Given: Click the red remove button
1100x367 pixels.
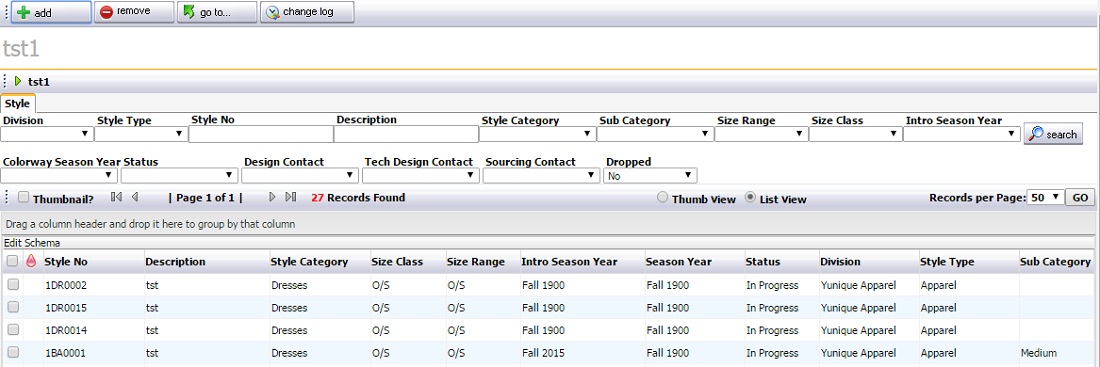Looking at the screenshot, I should pos(134,12).
